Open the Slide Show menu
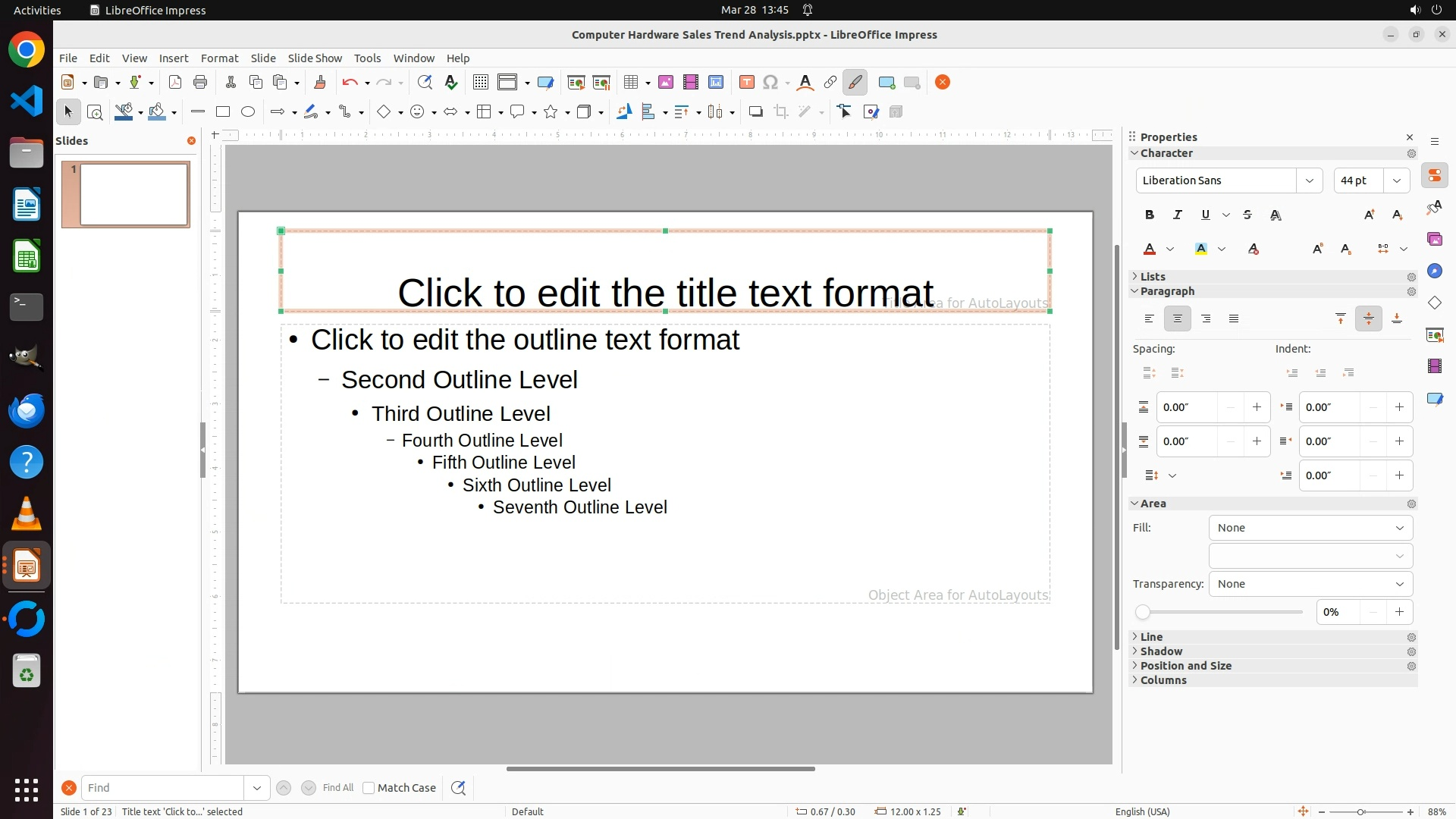The height and width of the screenshot is (819, 1456). coord(315,58)
